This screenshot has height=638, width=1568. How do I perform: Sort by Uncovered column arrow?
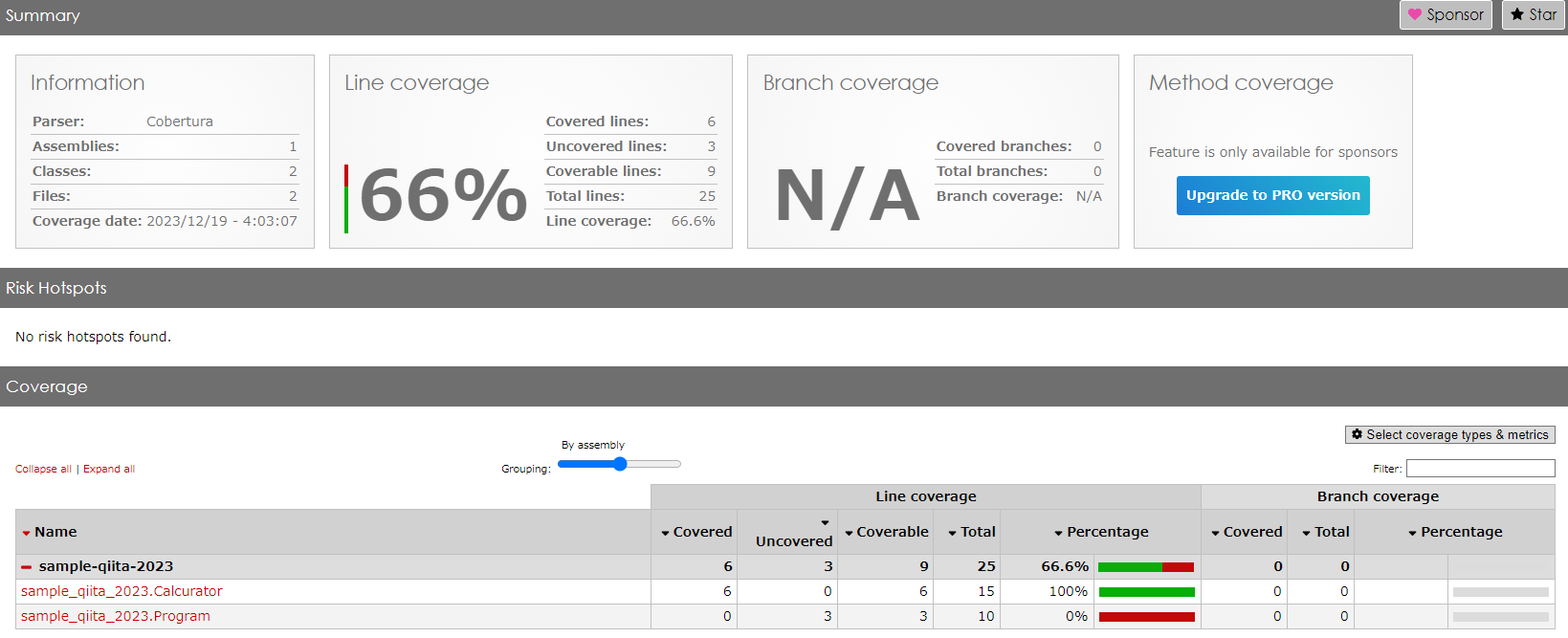click(825, 523)
